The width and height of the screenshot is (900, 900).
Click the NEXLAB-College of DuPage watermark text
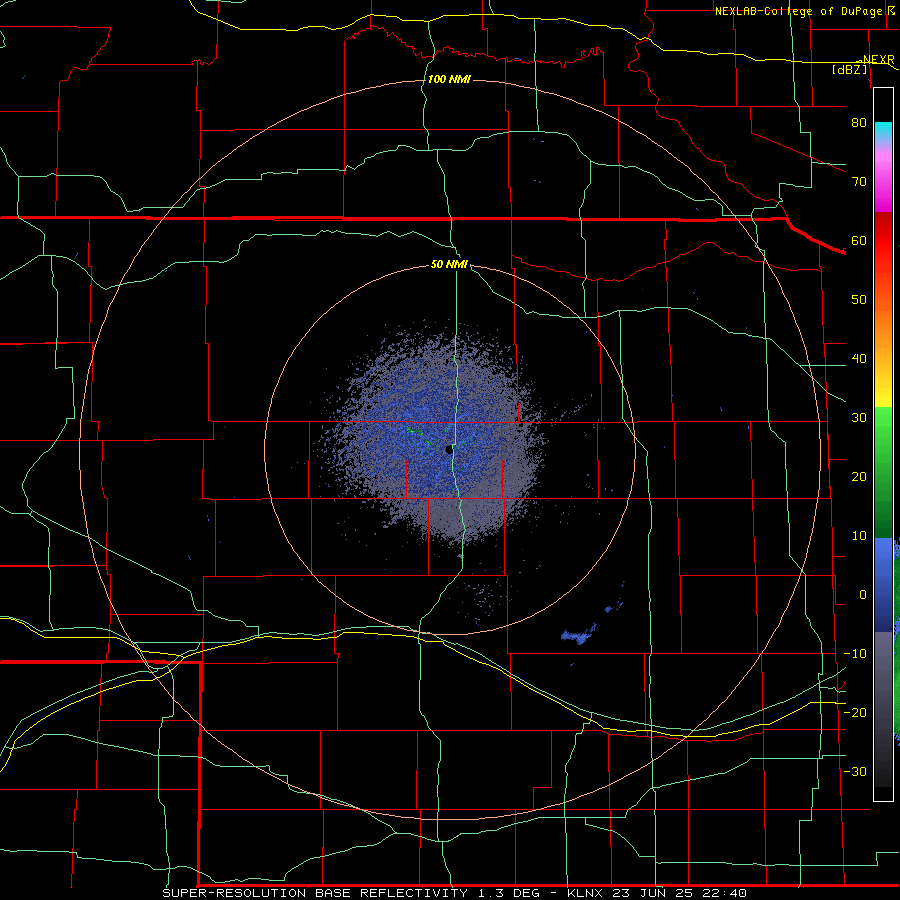click(802, 11)
